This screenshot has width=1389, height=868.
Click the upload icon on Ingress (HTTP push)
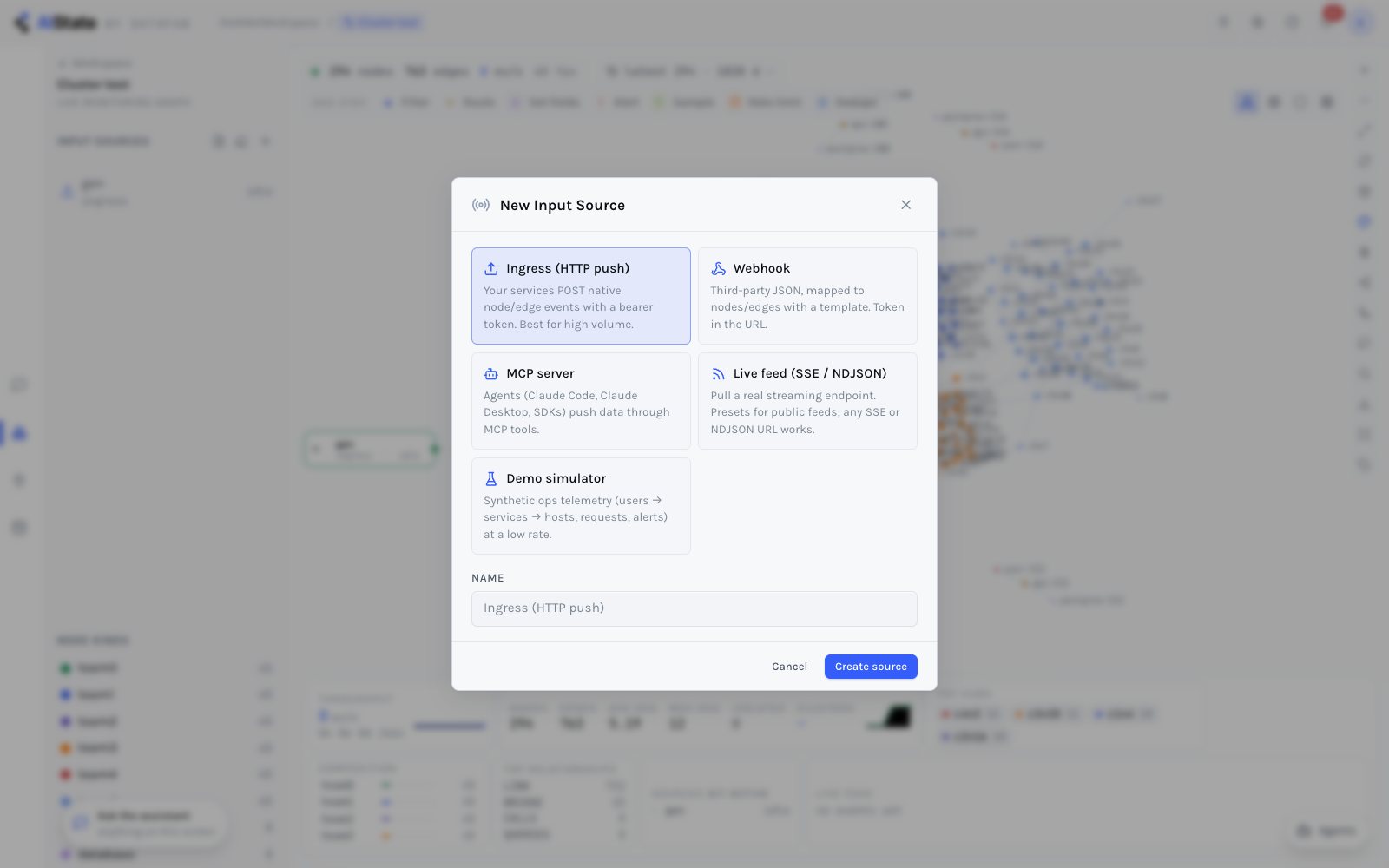tap(491, 269)
